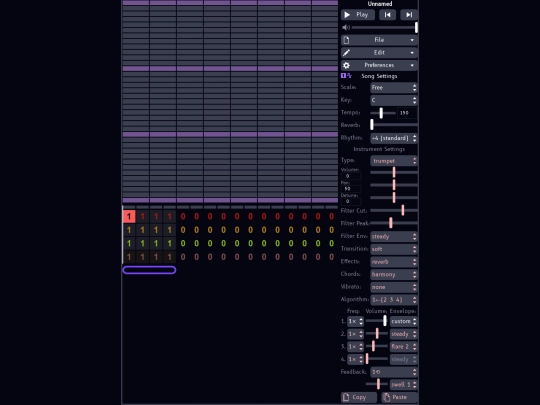Open operator 4 envelope dropdown
Viewport: 540px width, 405px height.
(403, 359)
